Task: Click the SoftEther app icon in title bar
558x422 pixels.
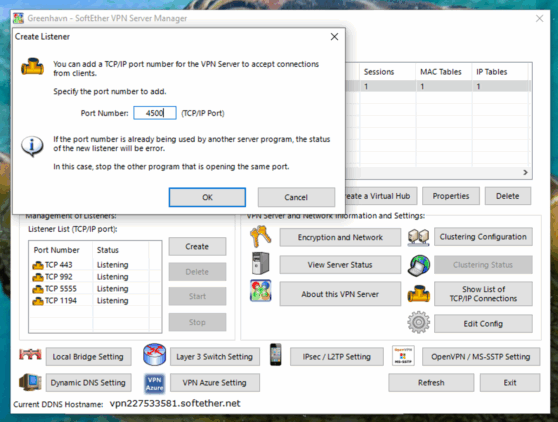Action: click(19, 18)
